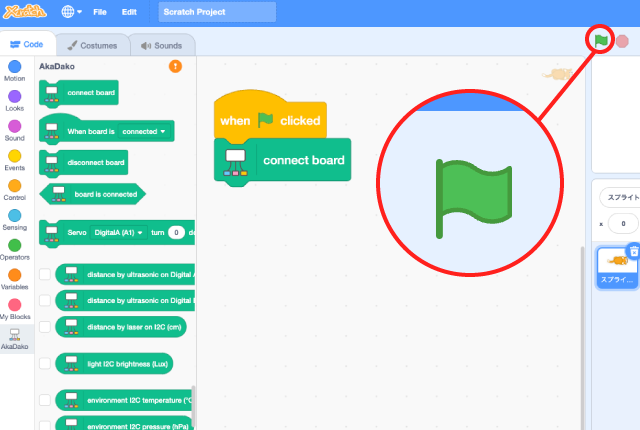Edit the Scratch Project title field
The height and width of the screenshot is (430, 640).
(217, 12)
